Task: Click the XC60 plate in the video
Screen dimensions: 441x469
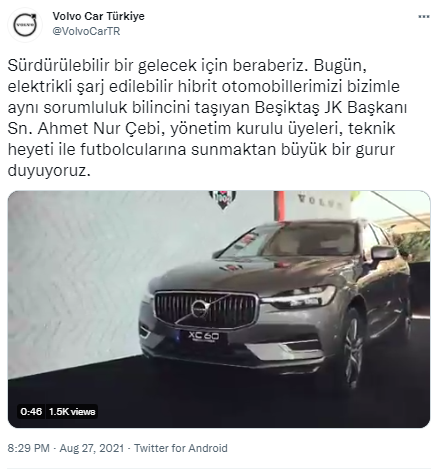Action: pos(204,336)
